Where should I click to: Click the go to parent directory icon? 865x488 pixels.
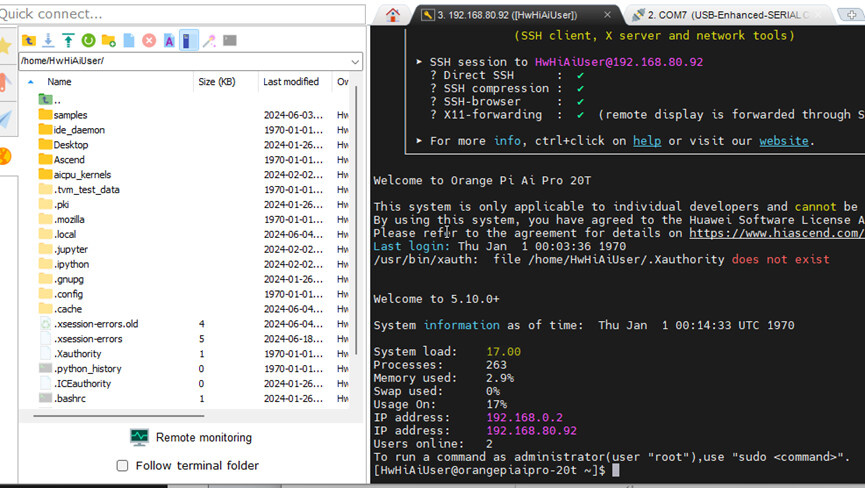[x=29, y=40]
